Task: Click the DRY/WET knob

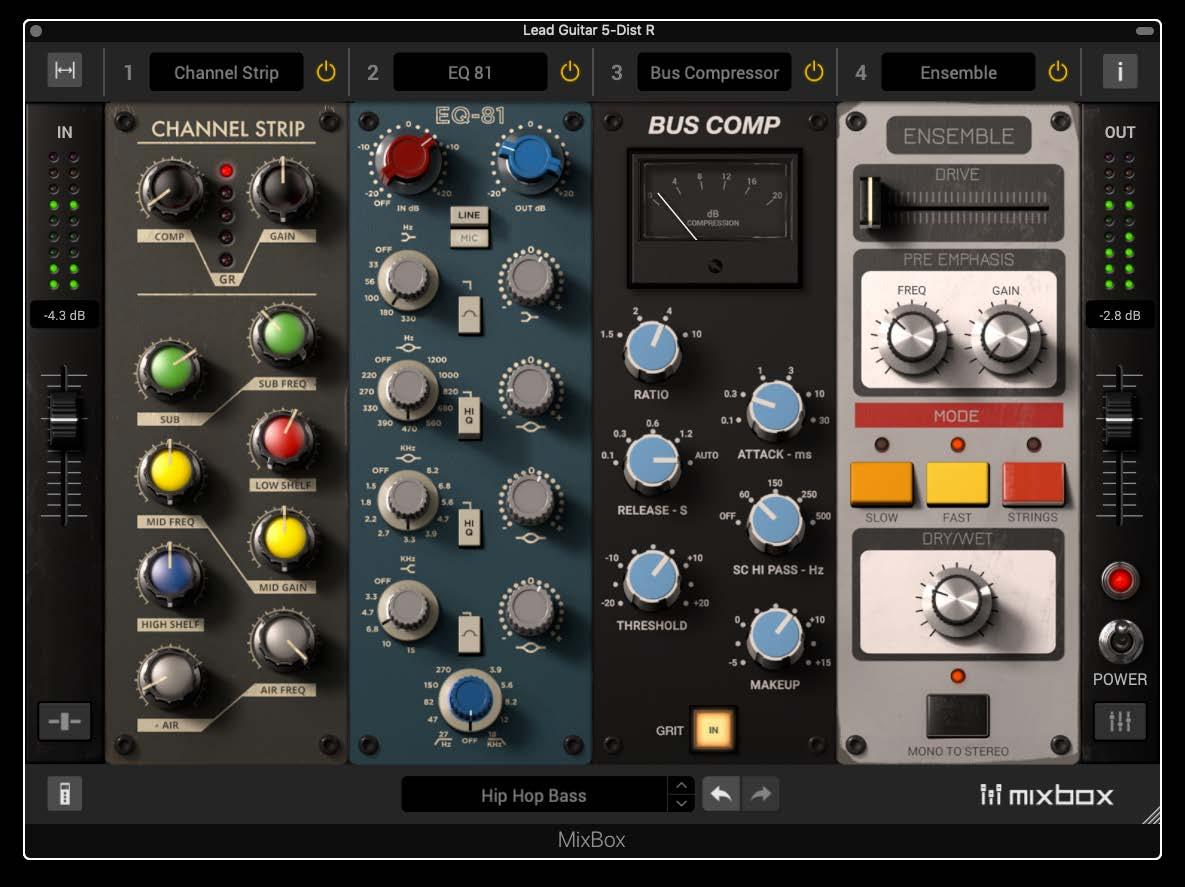Action: [x=958, y=601]
